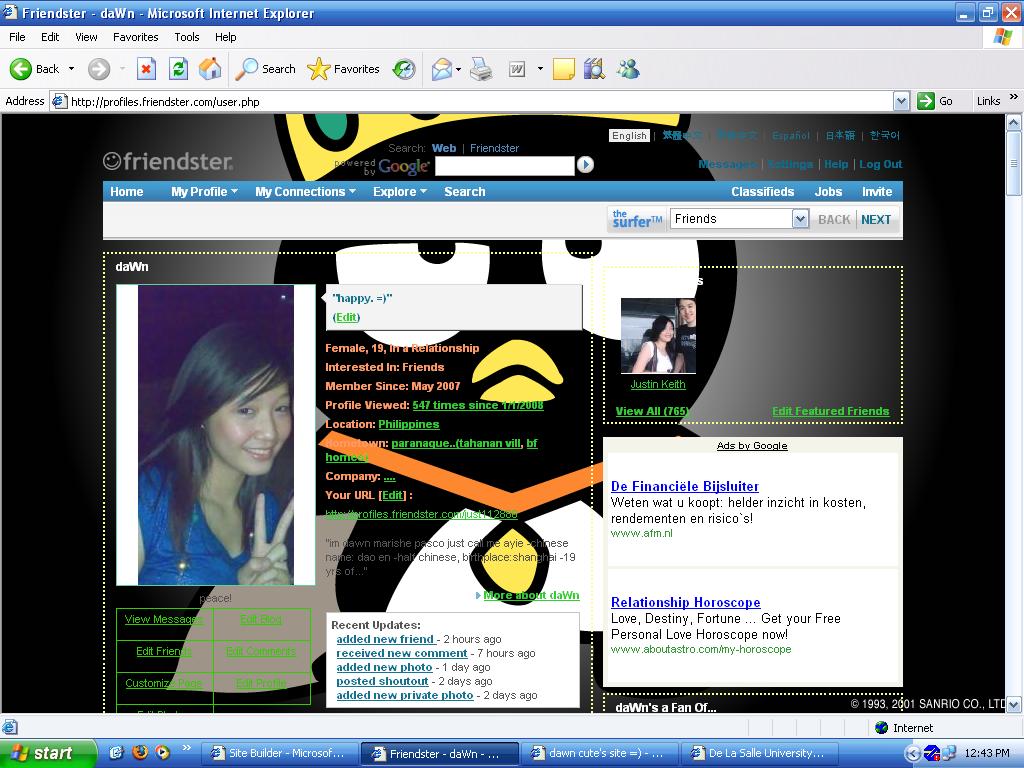This screenshot has height=768, width=1024.
Task: Open the Search pane magnifier icon
Action: 246,69
